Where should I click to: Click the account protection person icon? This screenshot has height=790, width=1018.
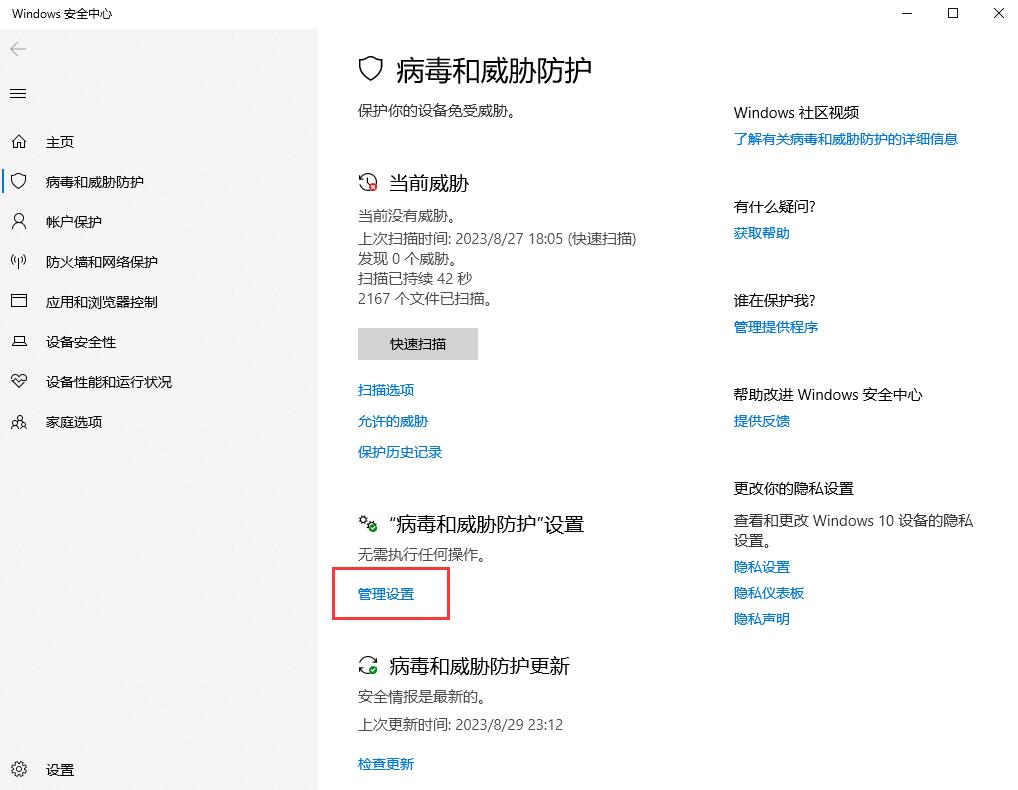pos(19,222)
